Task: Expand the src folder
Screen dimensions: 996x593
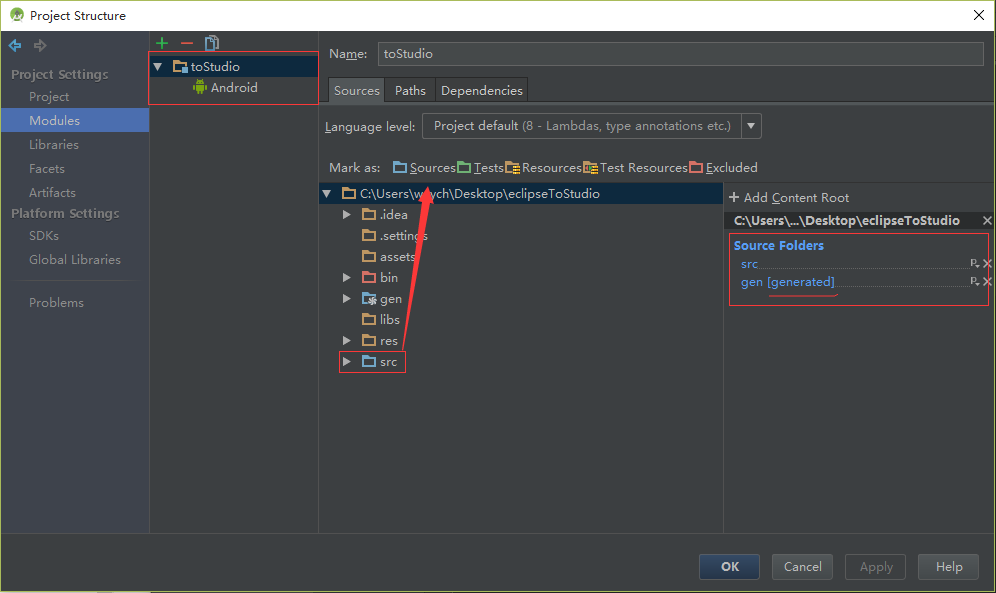Action: pos(347,361)
